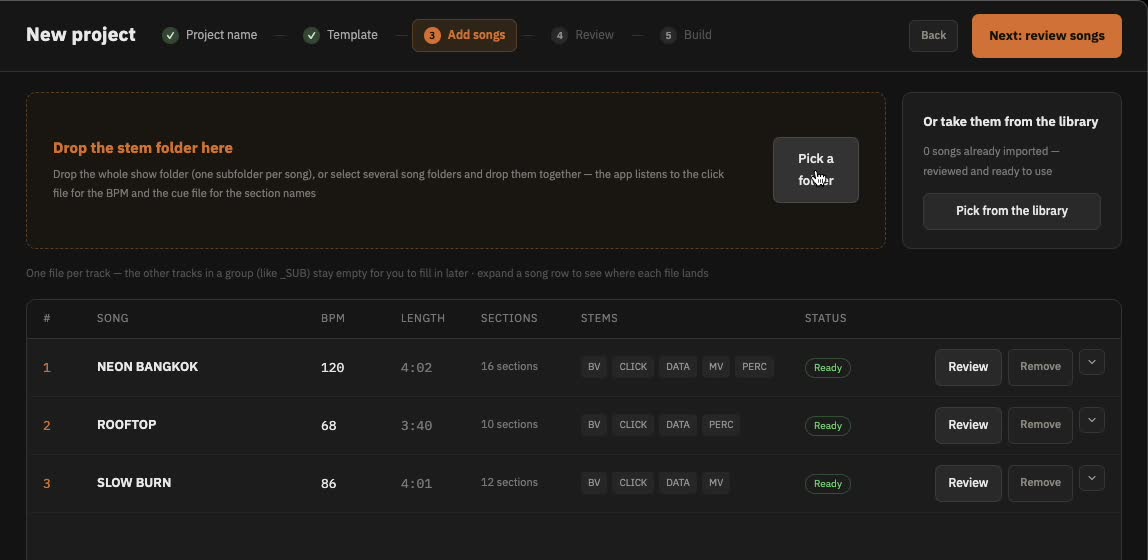Click the song title NEON BANGKOK
This screenshot has width=1148, height=560.
point(147,367)
